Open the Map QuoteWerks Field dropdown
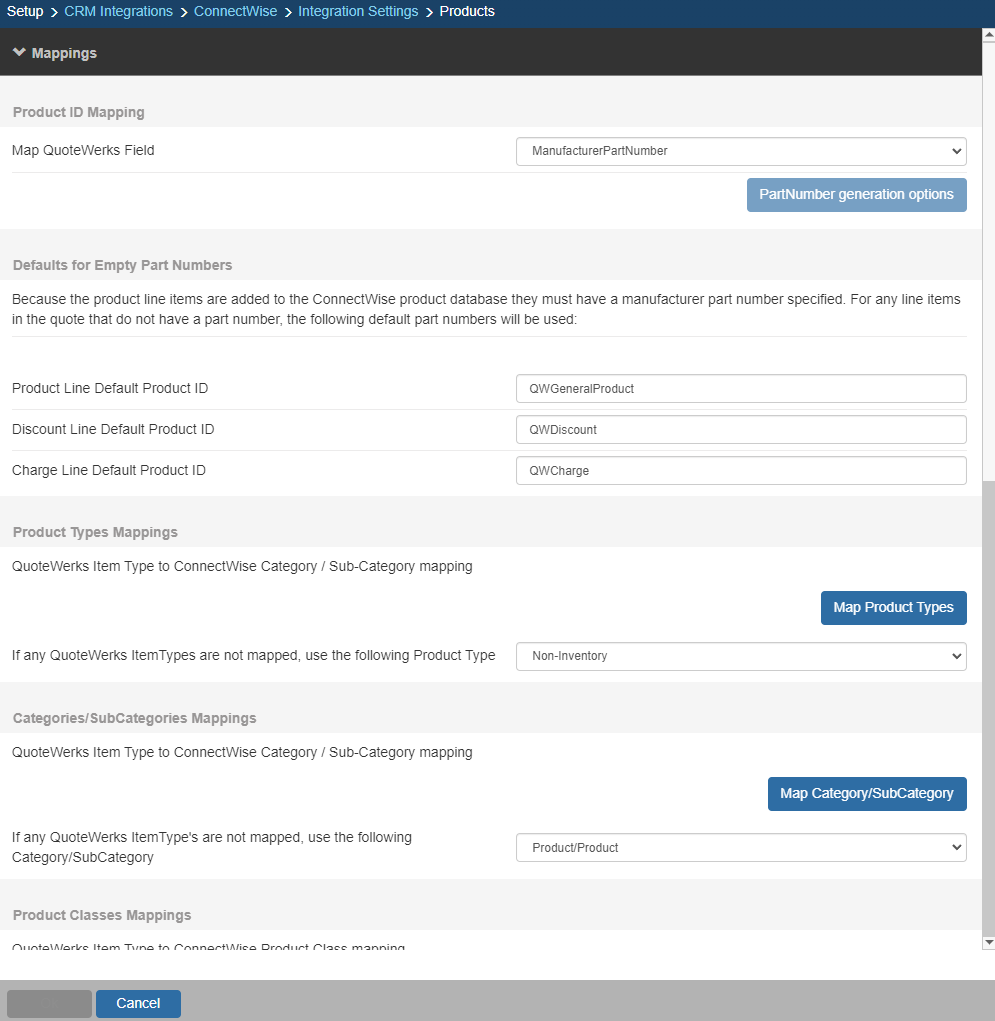 coord(741,151)
